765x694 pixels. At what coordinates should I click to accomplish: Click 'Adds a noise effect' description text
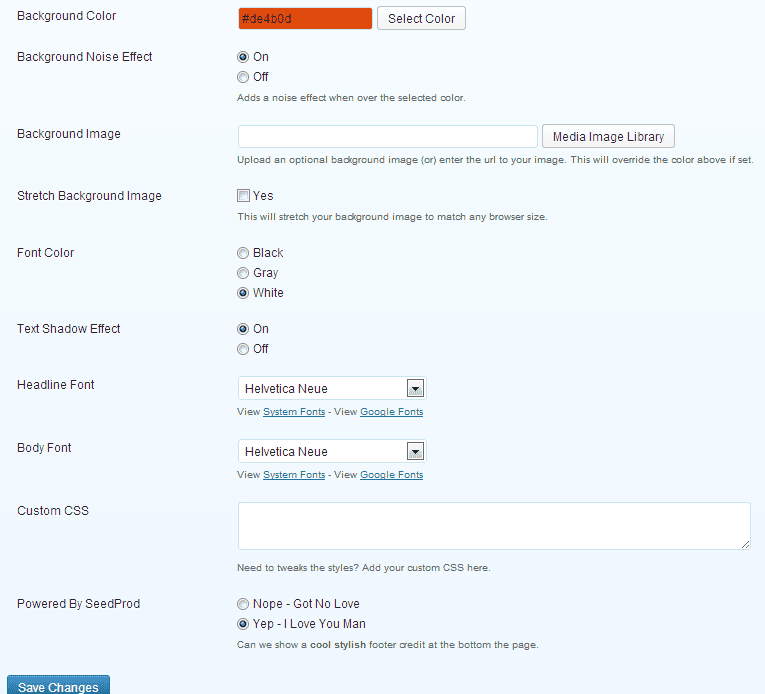351,98
